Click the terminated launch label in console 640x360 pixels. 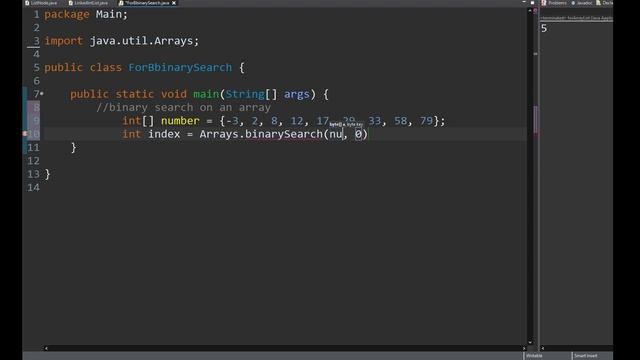click(x=576, y=18)
